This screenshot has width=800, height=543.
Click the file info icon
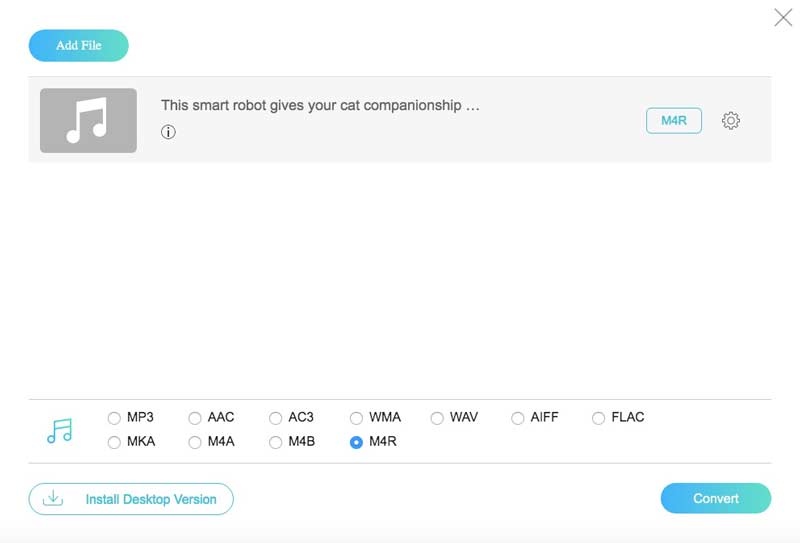click(x=168, y=132)
